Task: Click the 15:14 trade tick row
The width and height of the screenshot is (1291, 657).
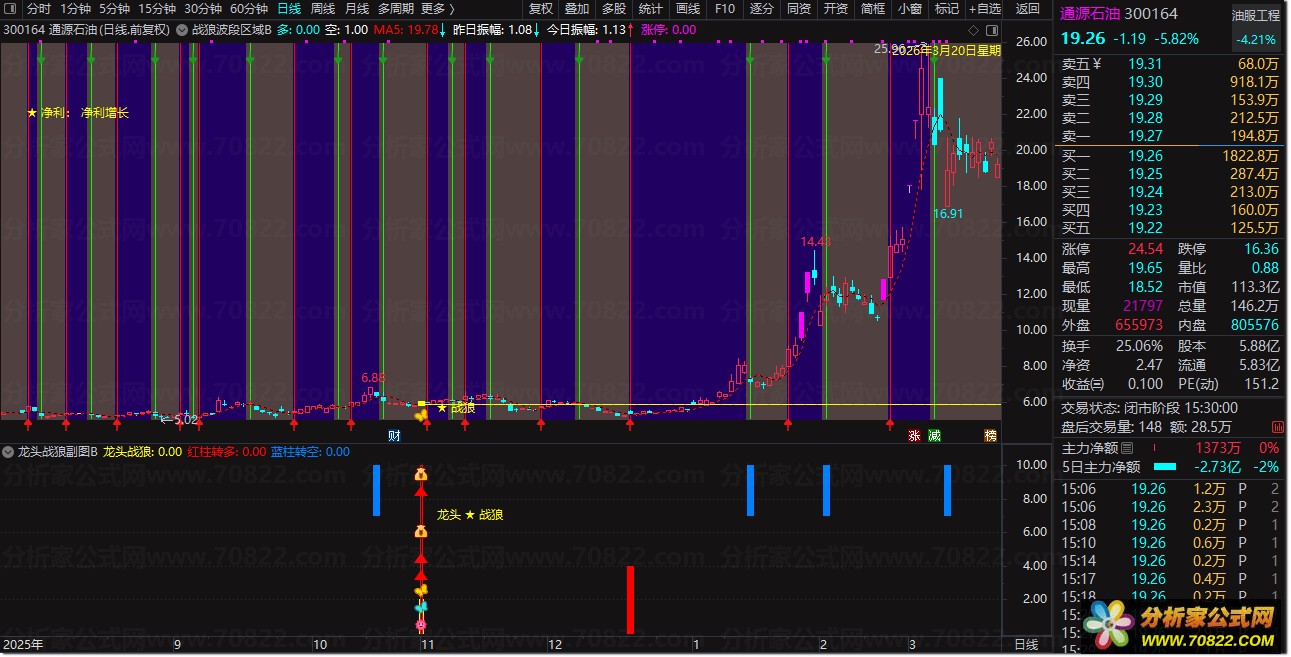Action: 1170,561
